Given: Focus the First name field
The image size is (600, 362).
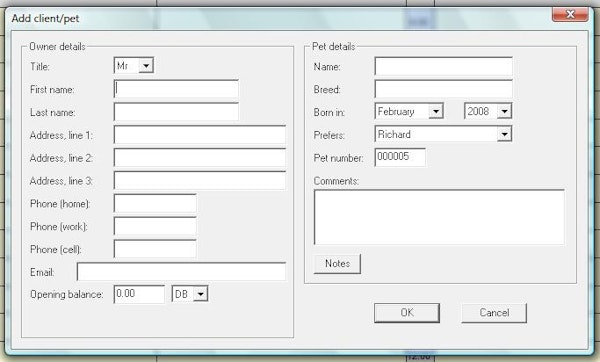Looking at the screenshot, I should tap(176, 89).
